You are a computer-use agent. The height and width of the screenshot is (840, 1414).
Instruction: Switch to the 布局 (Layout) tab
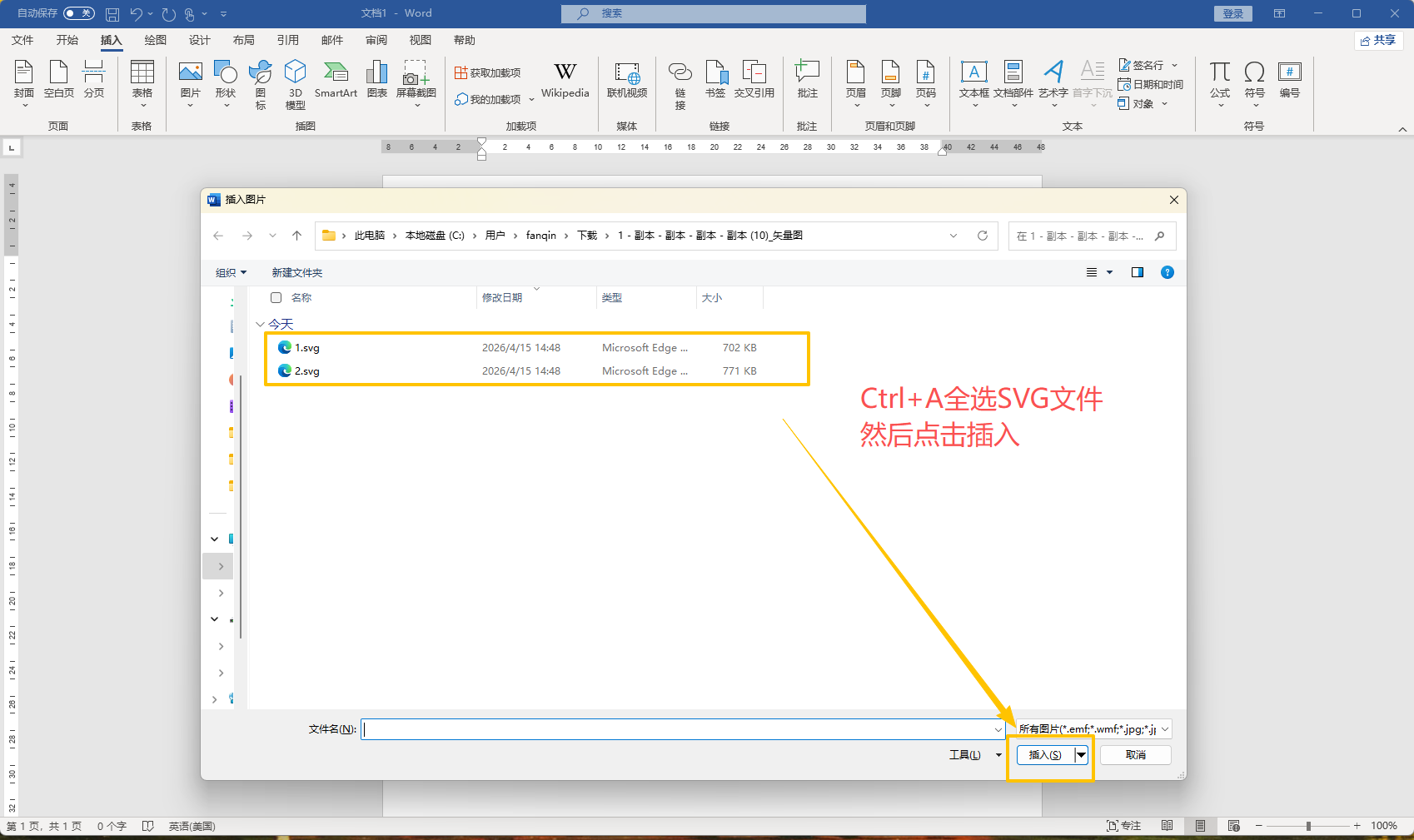click(x=243, y=40)
